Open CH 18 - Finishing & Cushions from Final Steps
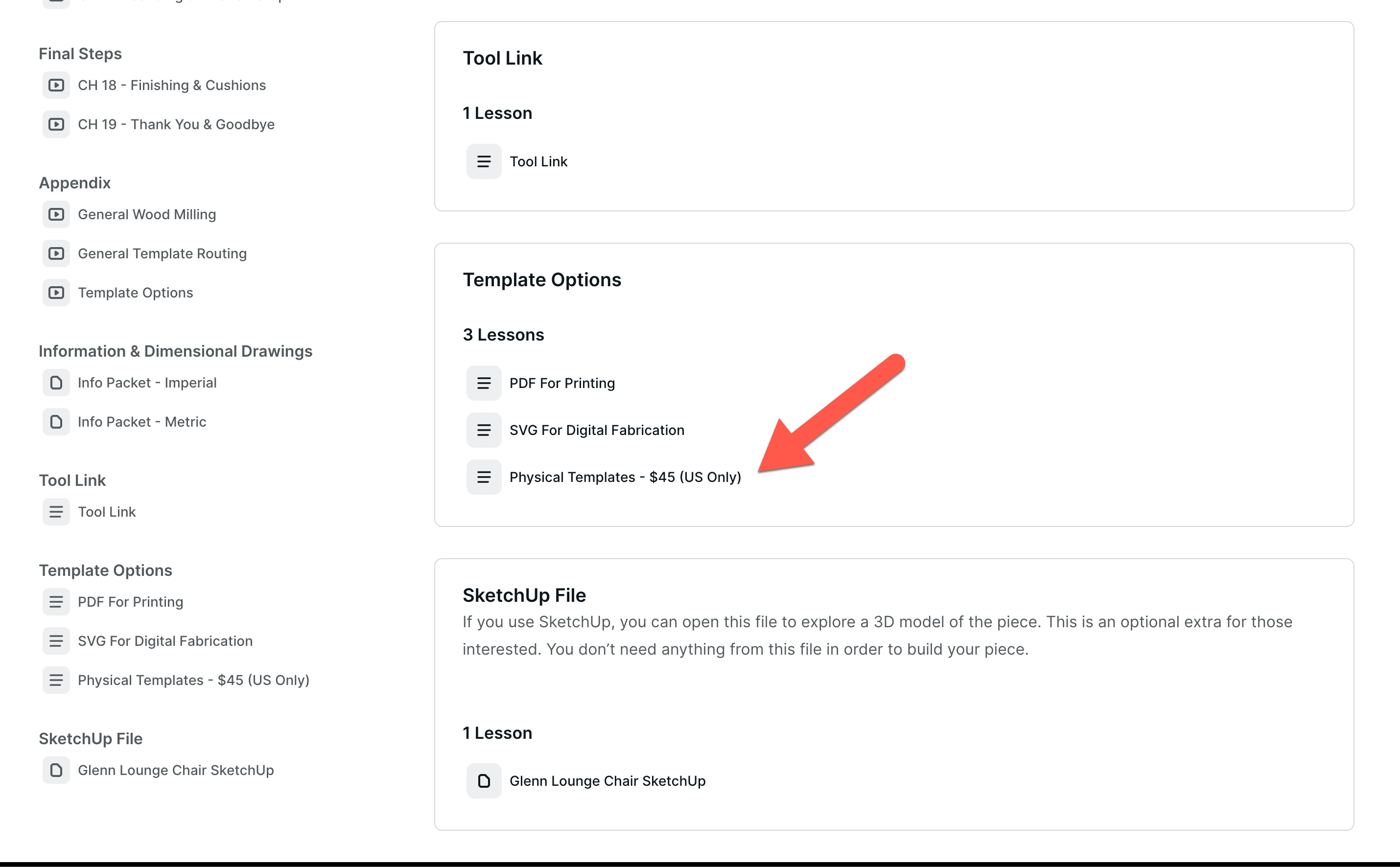Viewport: 1400px width, 867px height. [171, 85]
